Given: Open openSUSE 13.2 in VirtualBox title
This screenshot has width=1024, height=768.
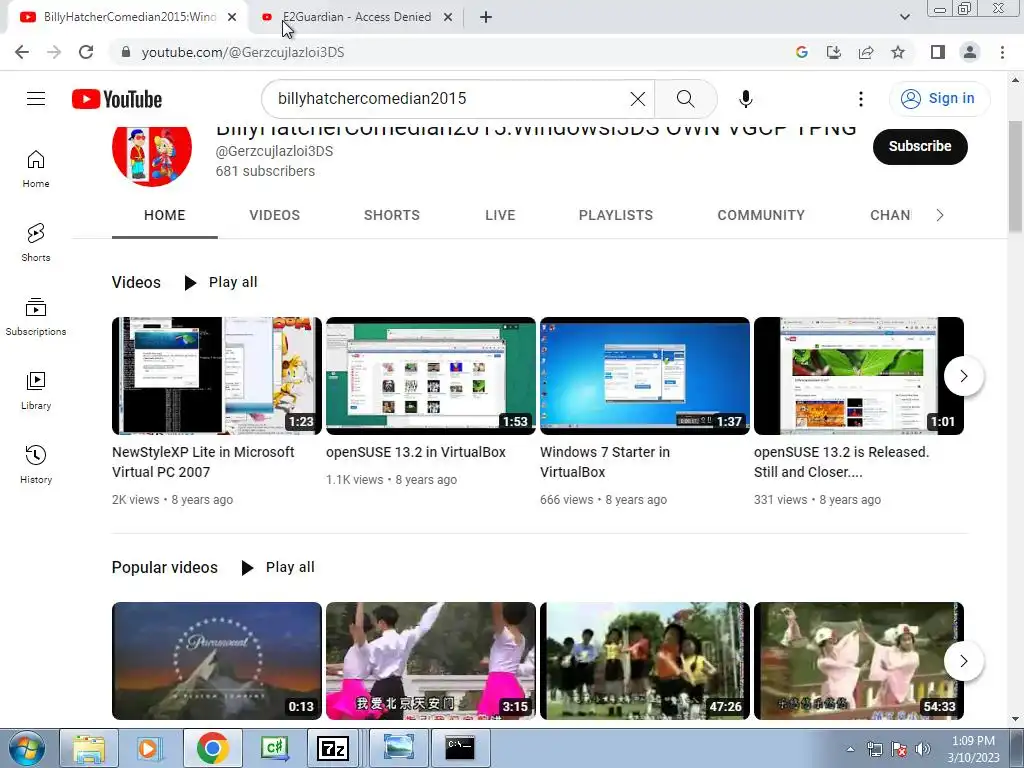Looking at the screenshot, I should (x=415, y=452).
